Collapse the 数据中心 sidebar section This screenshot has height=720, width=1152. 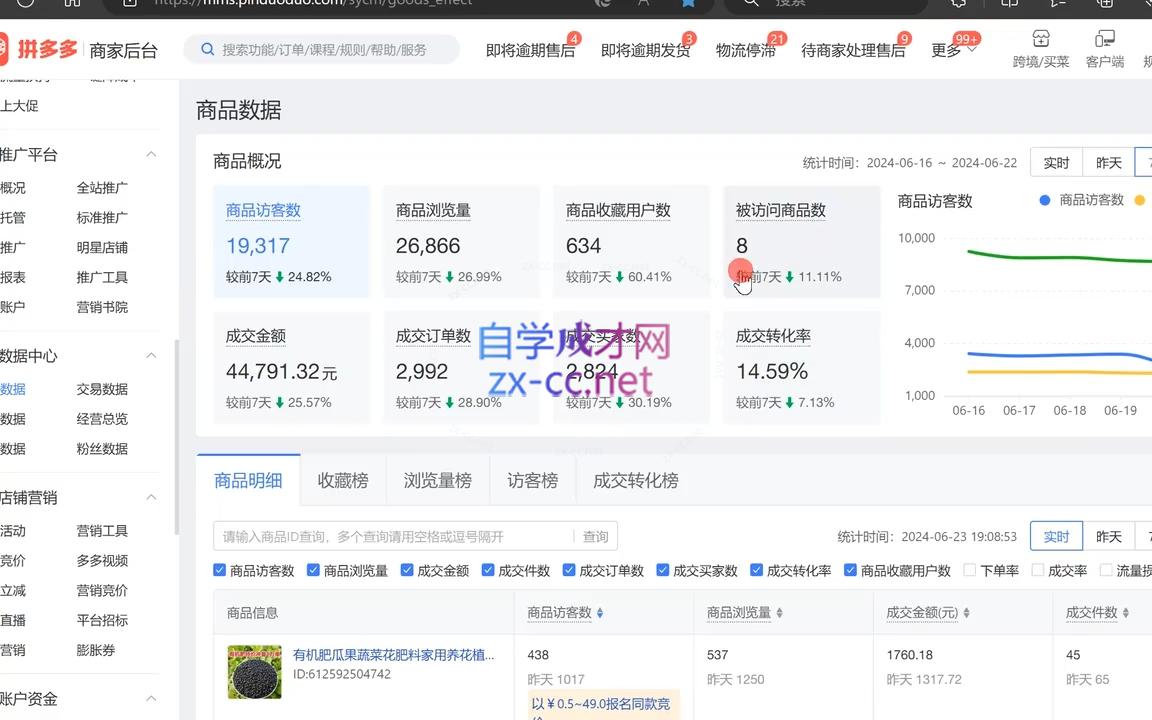point(150,355)
